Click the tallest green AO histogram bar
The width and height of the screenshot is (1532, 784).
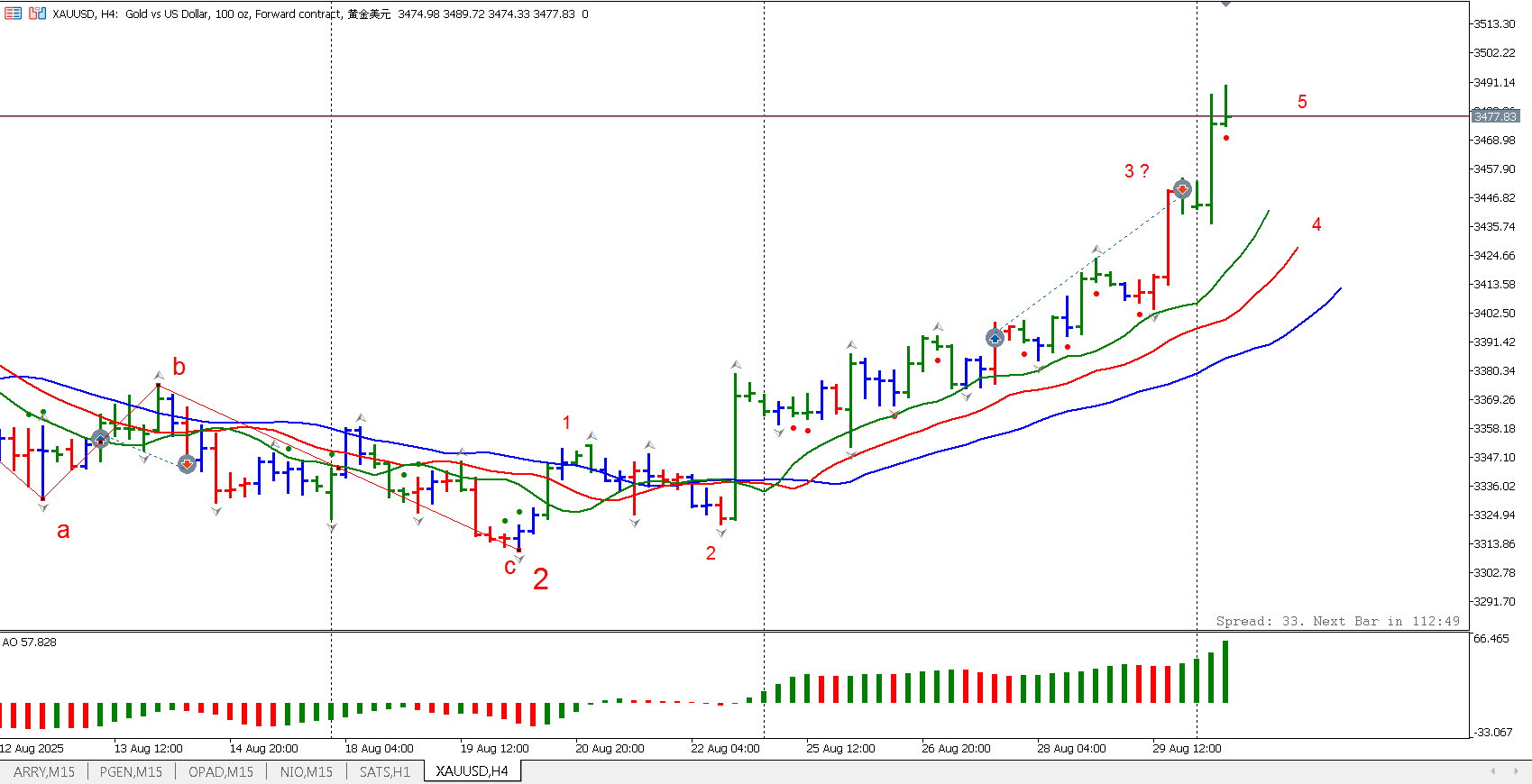[x=1225, y=671]
